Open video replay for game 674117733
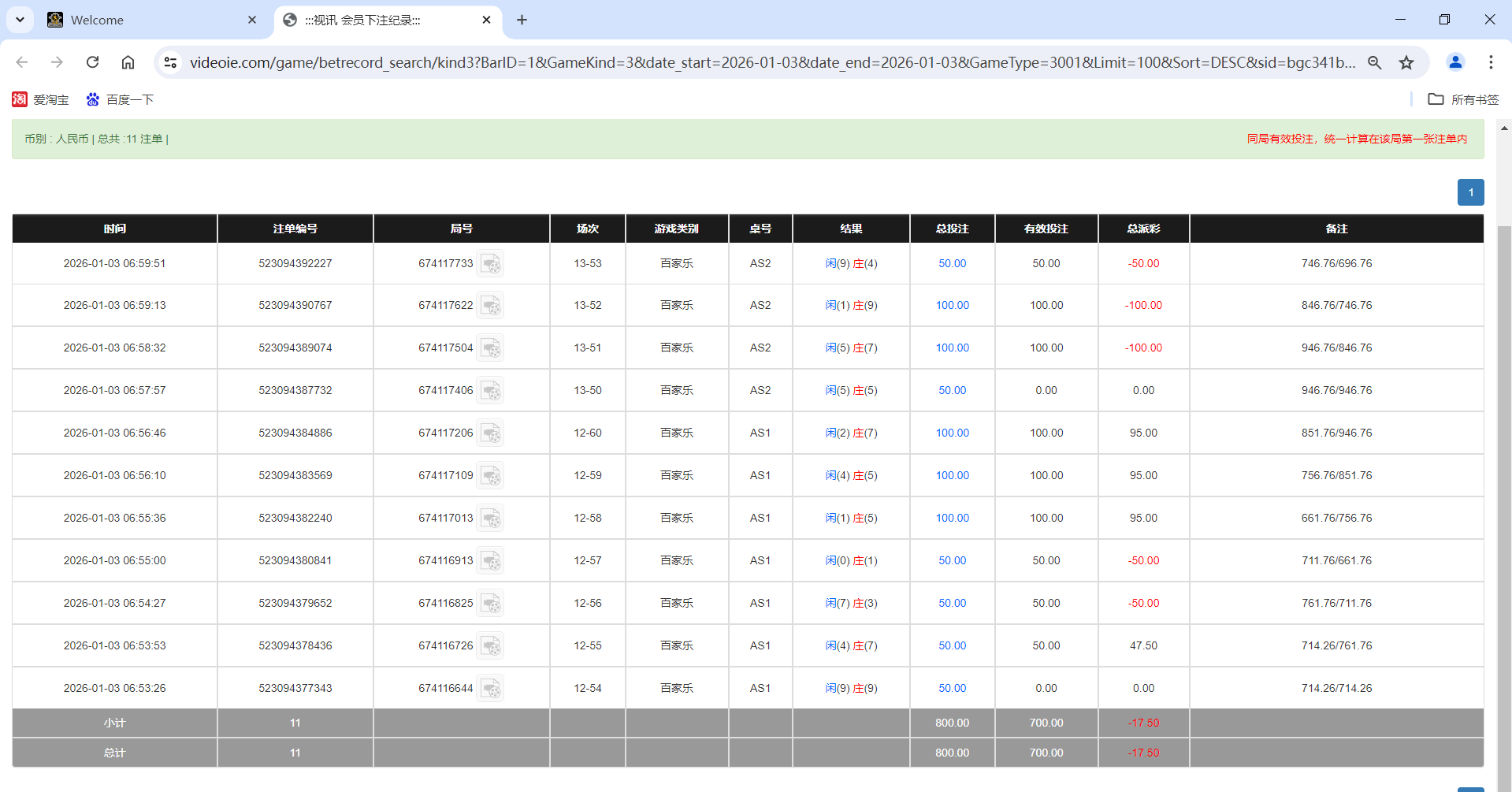 (x=491, y=263)
